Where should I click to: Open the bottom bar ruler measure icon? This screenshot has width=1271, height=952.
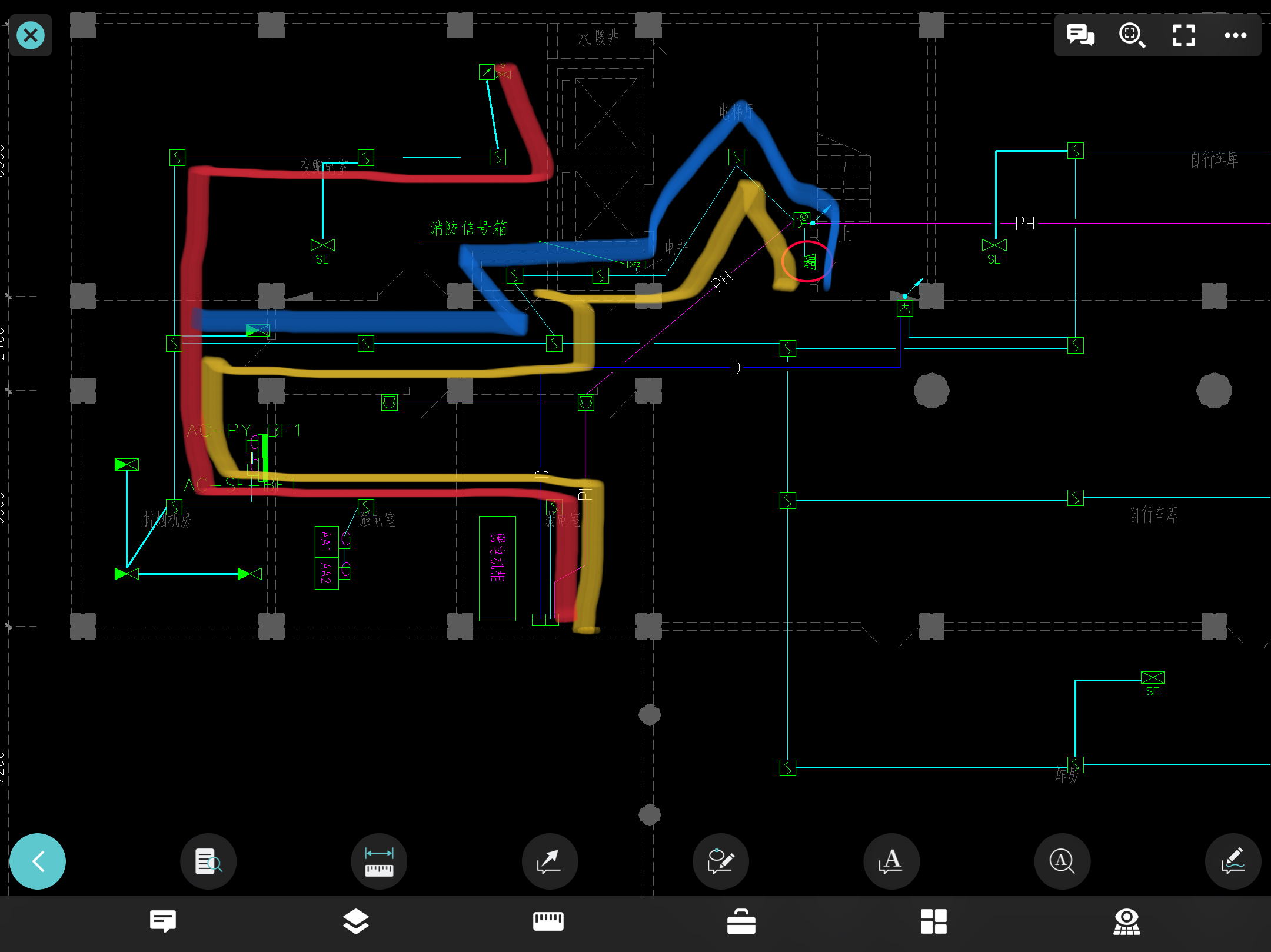(x=548, y=921)
